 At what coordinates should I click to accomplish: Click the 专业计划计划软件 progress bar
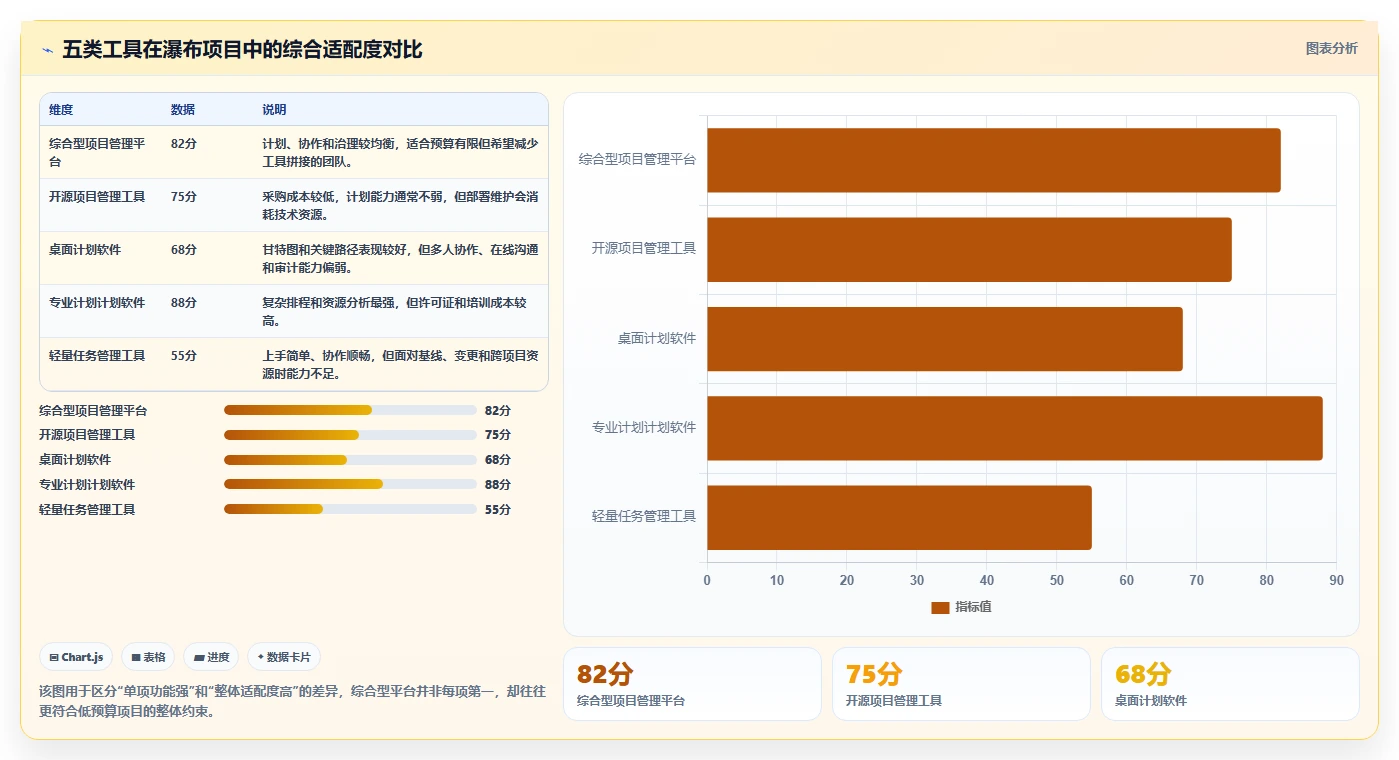tap(350, 484)
